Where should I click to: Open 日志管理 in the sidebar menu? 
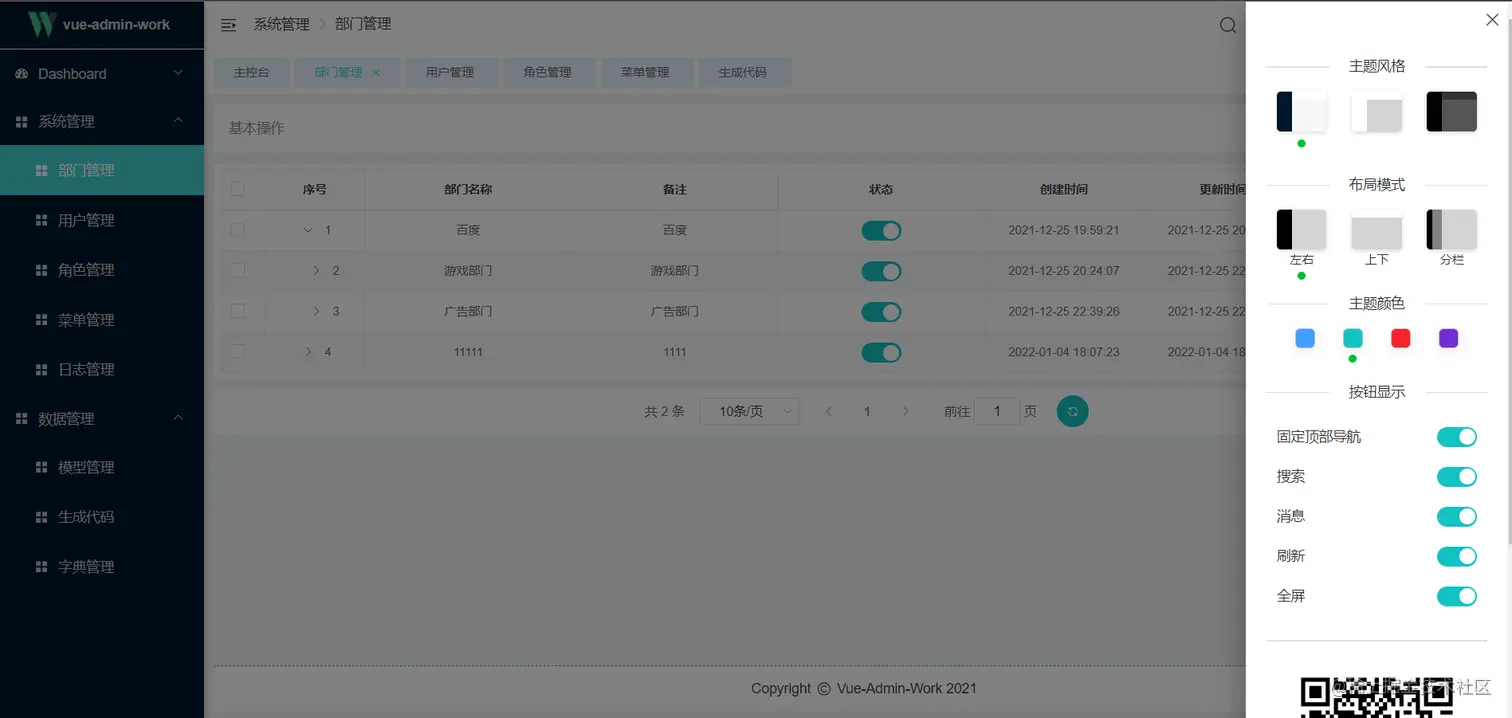tap(102, 369)
